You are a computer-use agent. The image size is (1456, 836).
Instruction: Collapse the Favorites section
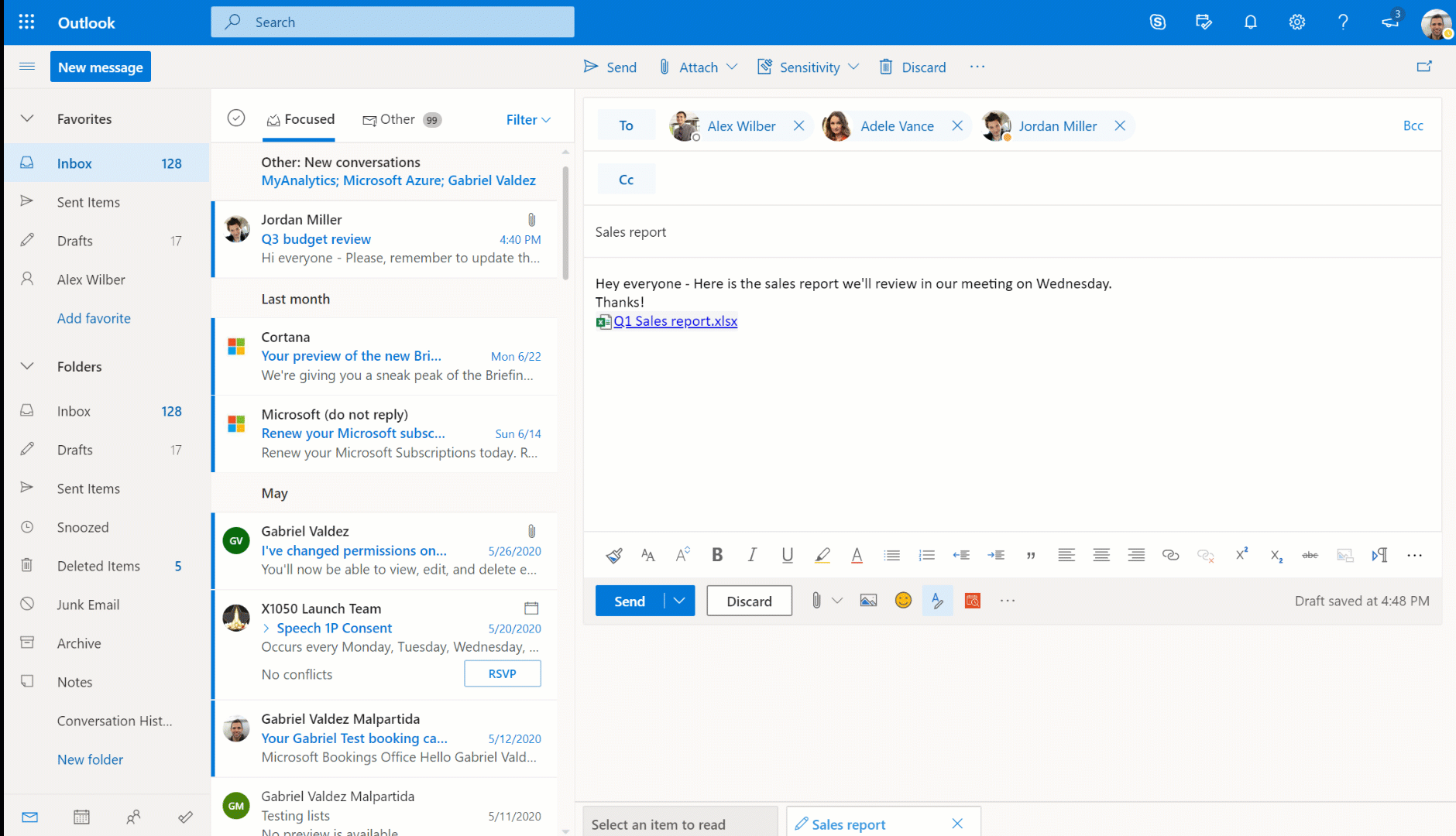[27, 118]
